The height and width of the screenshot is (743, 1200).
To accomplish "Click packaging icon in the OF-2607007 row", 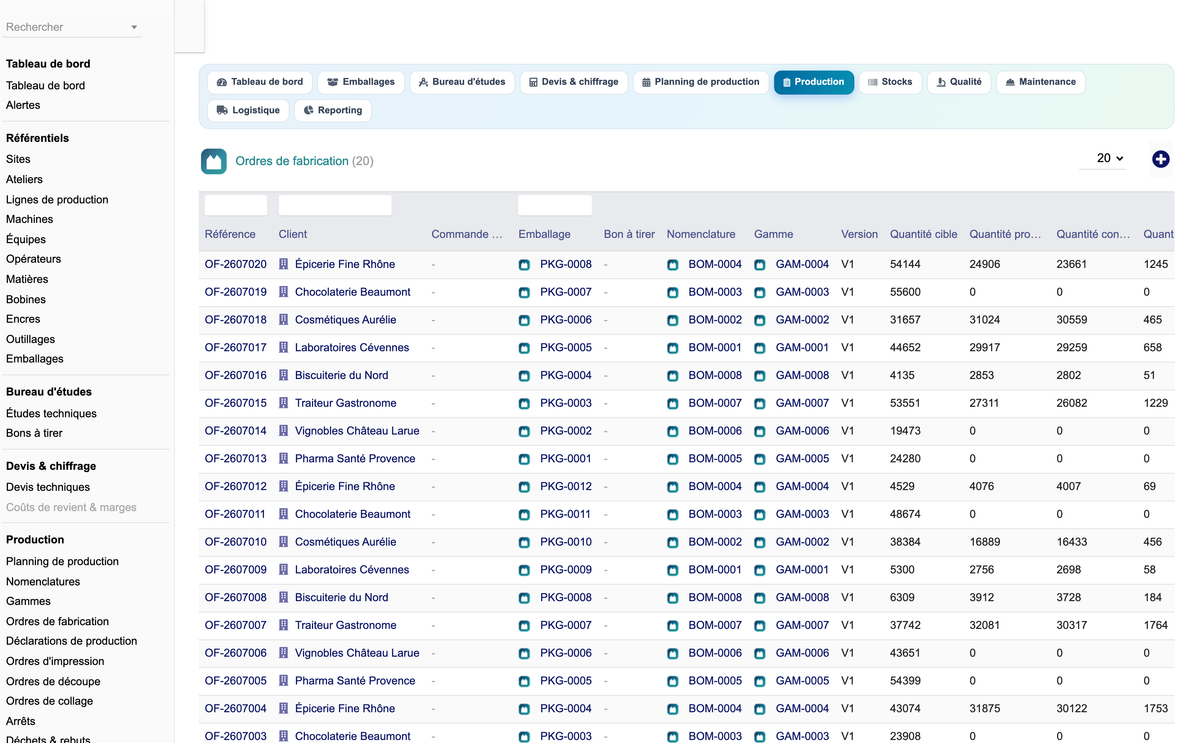I will pyautogui.click(x=524, y=626).
